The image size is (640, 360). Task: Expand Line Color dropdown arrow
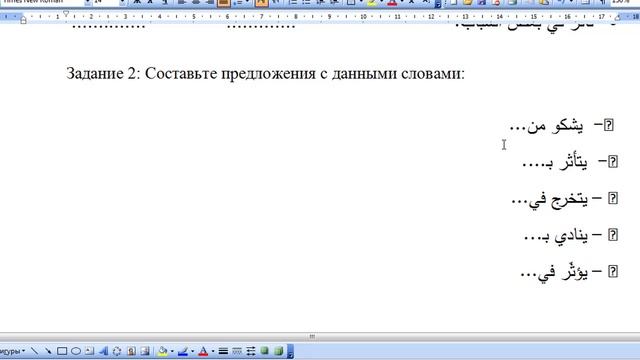[x=192, y=351]
